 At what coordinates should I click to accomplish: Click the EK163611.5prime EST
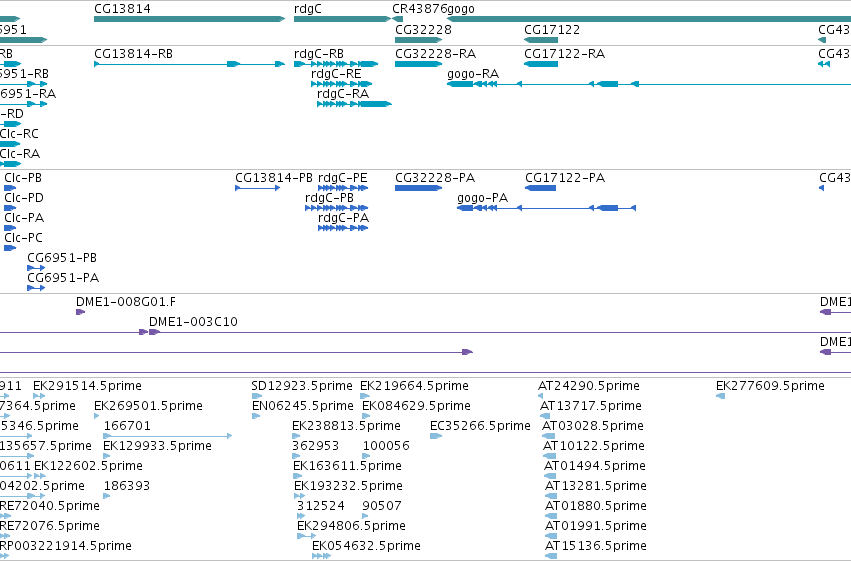tap(297, 476)
